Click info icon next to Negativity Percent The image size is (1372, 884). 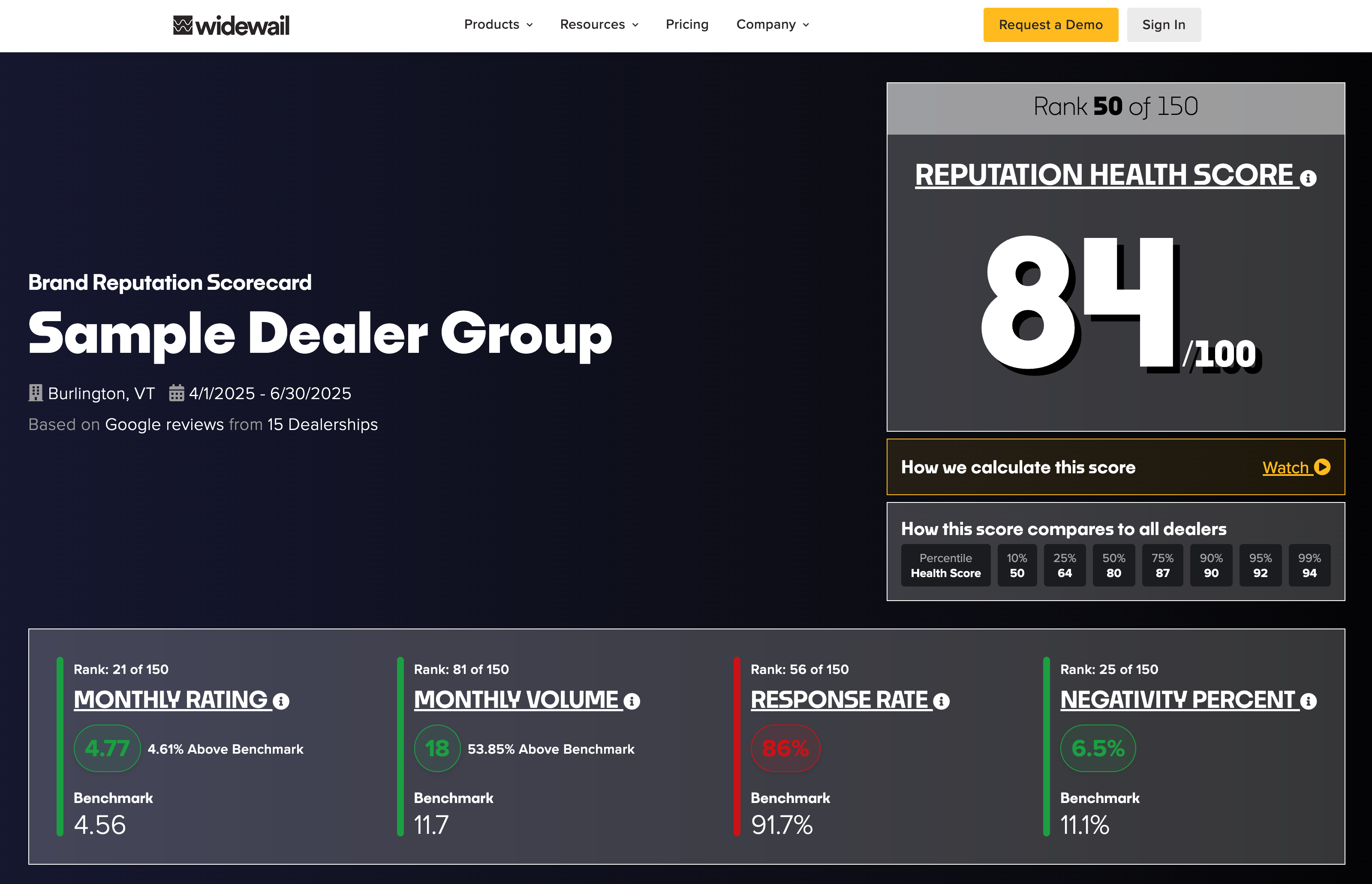1308,701
